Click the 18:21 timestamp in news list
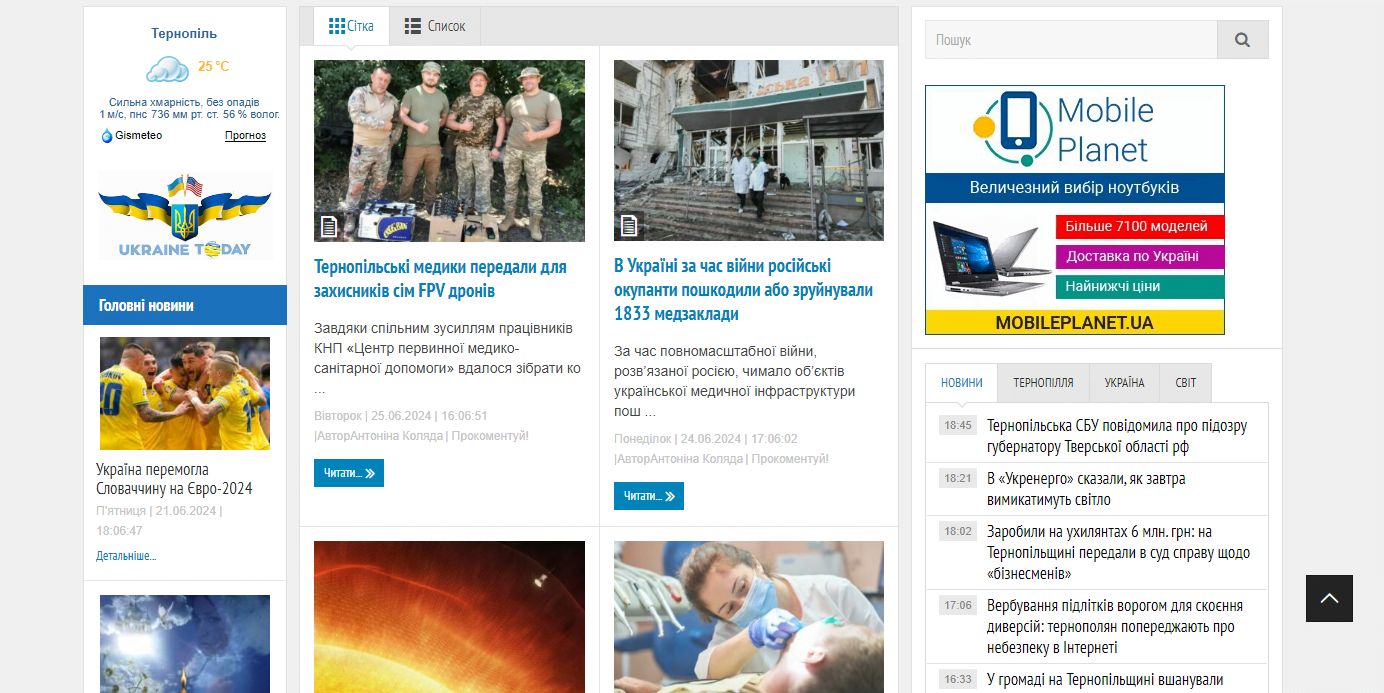The height and width of the screenshot is (693, 1384). [958, 478]
